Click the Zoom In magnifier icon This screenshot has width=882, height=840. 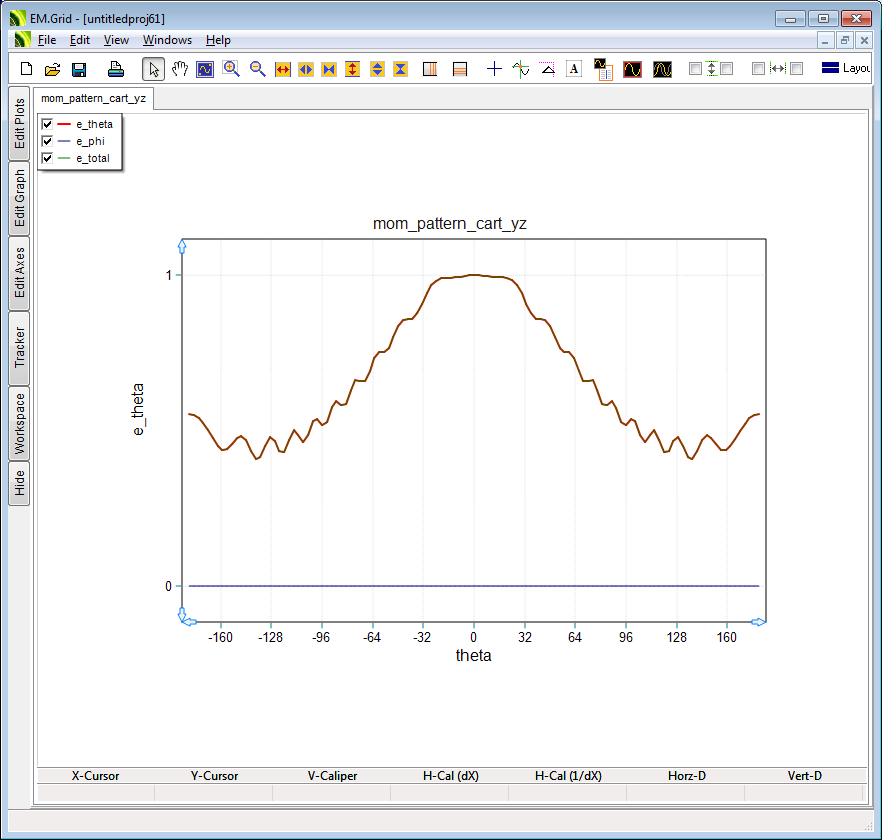click(232, 69)
